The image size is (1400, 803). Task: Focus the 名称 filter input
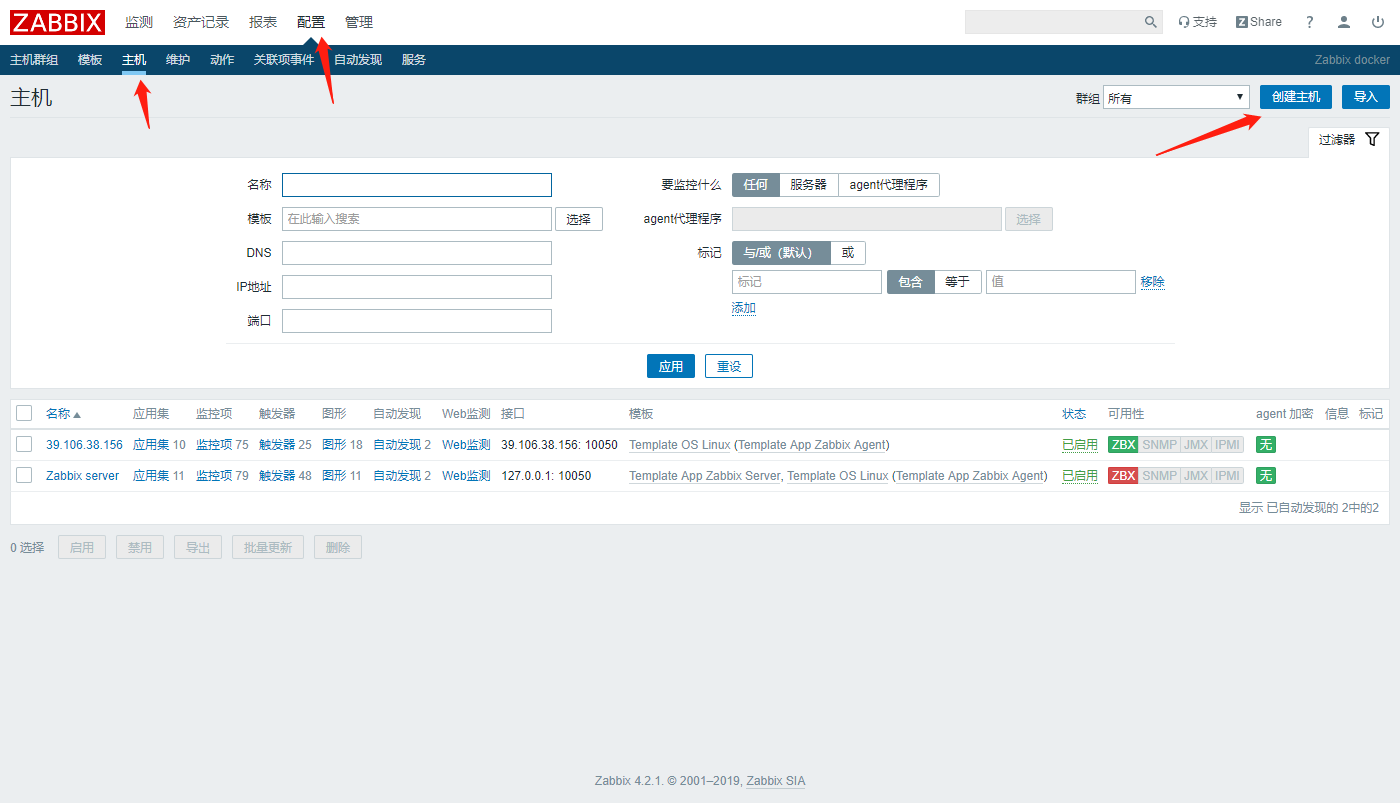click(417, 185)
